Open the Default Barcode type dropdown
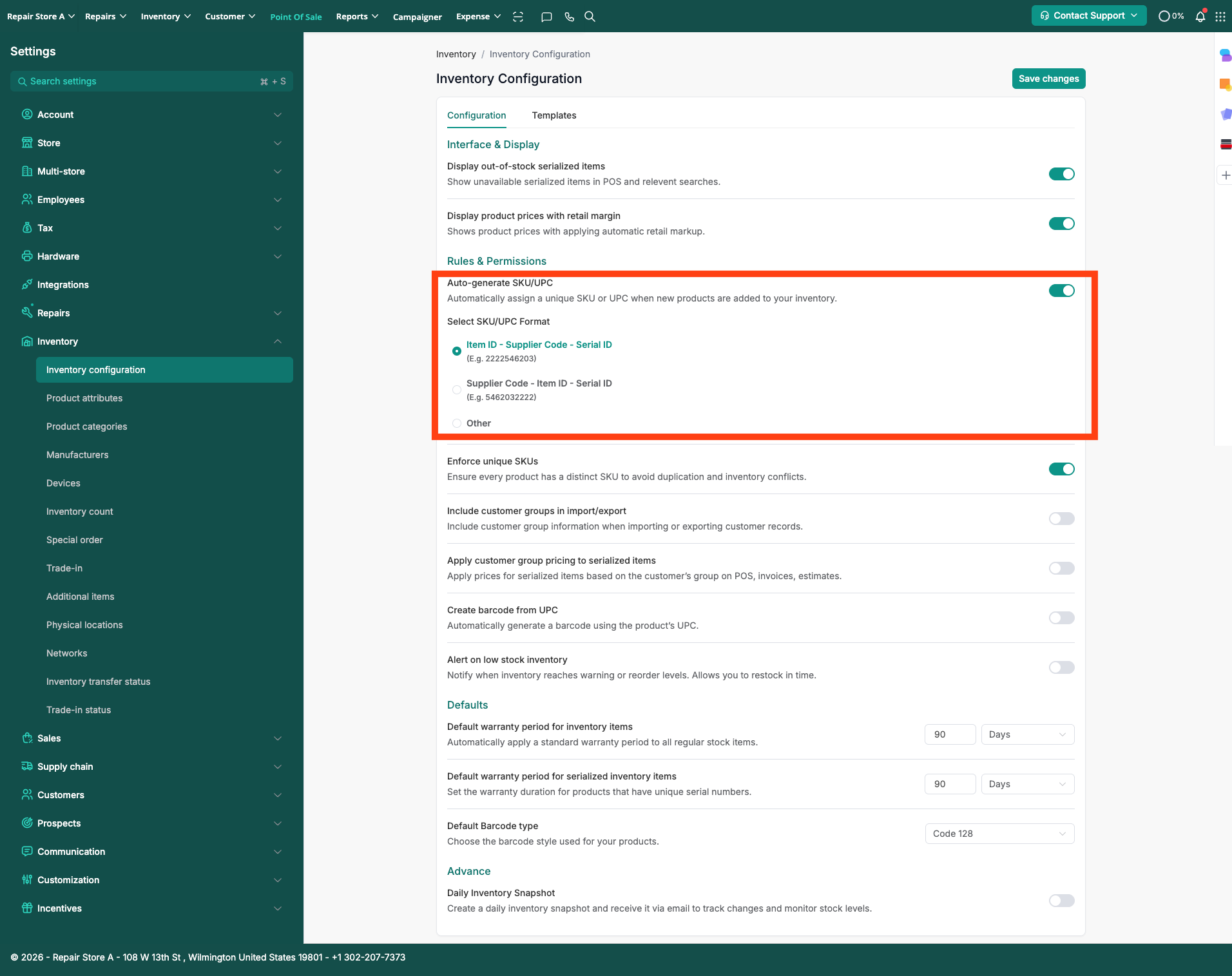1232x976 pixels. (x=999, y=834)
